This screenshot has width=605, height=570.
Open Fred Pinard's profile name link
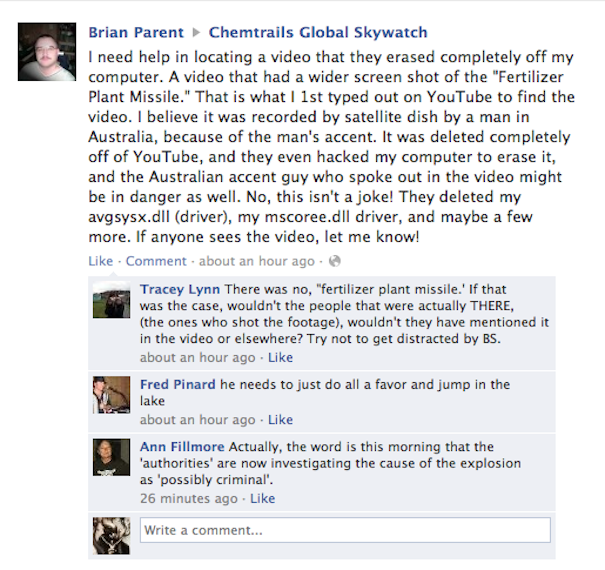(x=178, y=384)
